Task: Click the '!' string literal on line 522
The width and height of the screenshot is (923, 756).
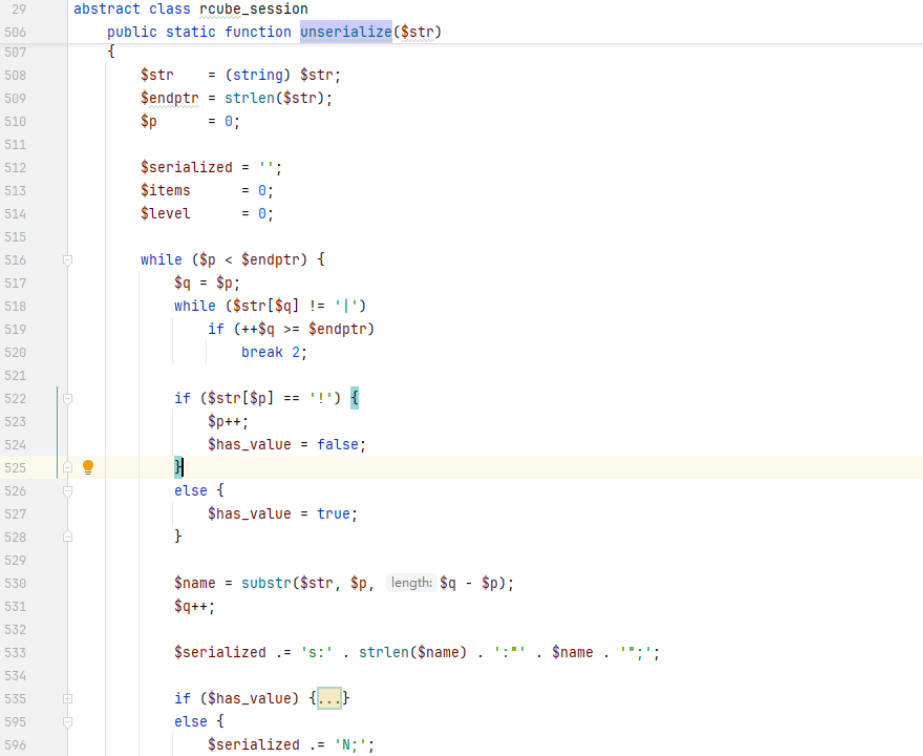Action: pos(321,399)
